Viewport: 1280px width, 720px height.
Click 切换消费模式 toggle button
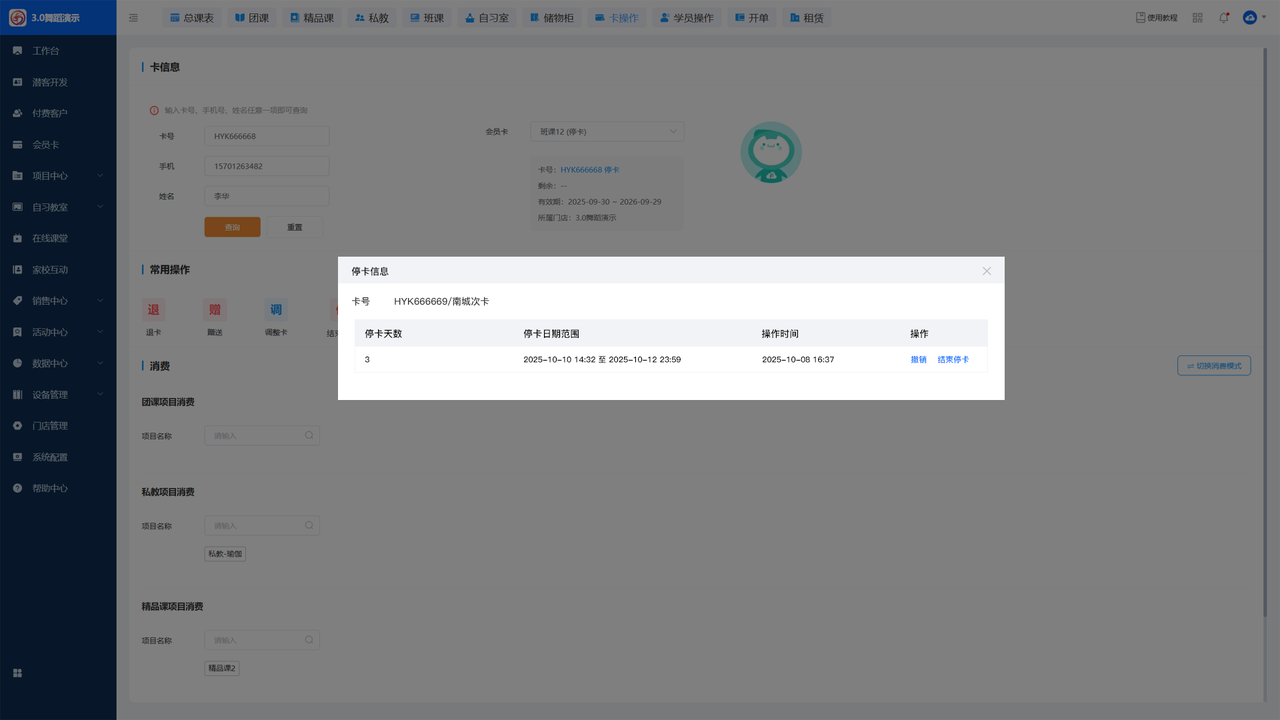point(1213,366)
